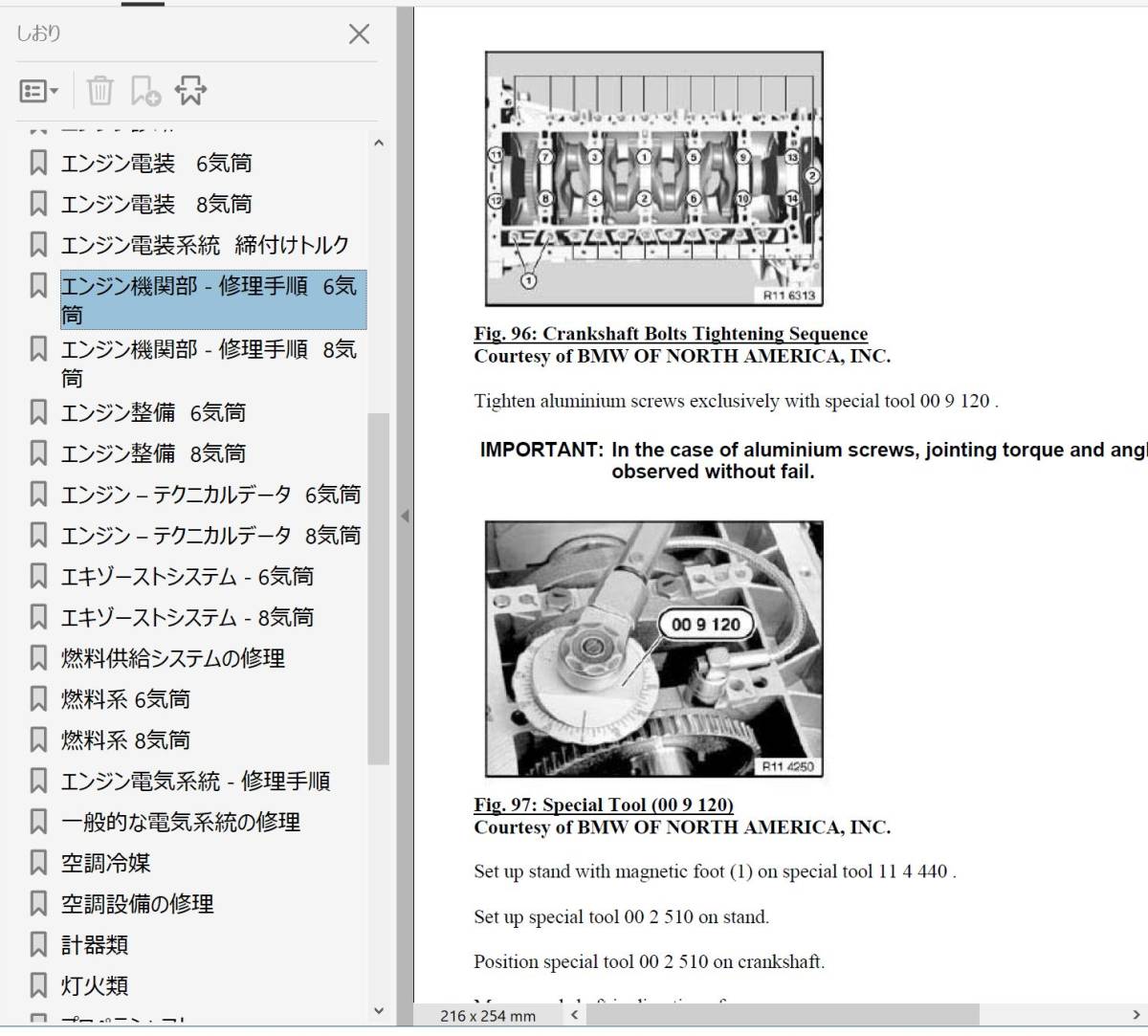
Task: Click bookmark icon beside エキゾーストシステム - 6気筒
Action: (x=38, y=577)
